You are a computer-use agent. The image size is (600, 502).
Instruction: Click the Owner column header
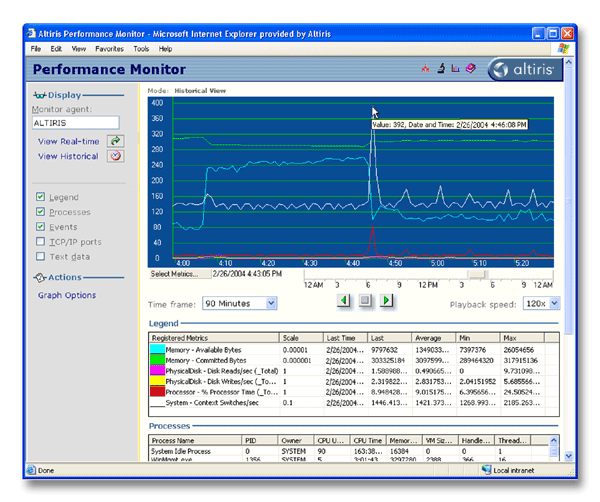pyautogui.click(x=296, y=440)
